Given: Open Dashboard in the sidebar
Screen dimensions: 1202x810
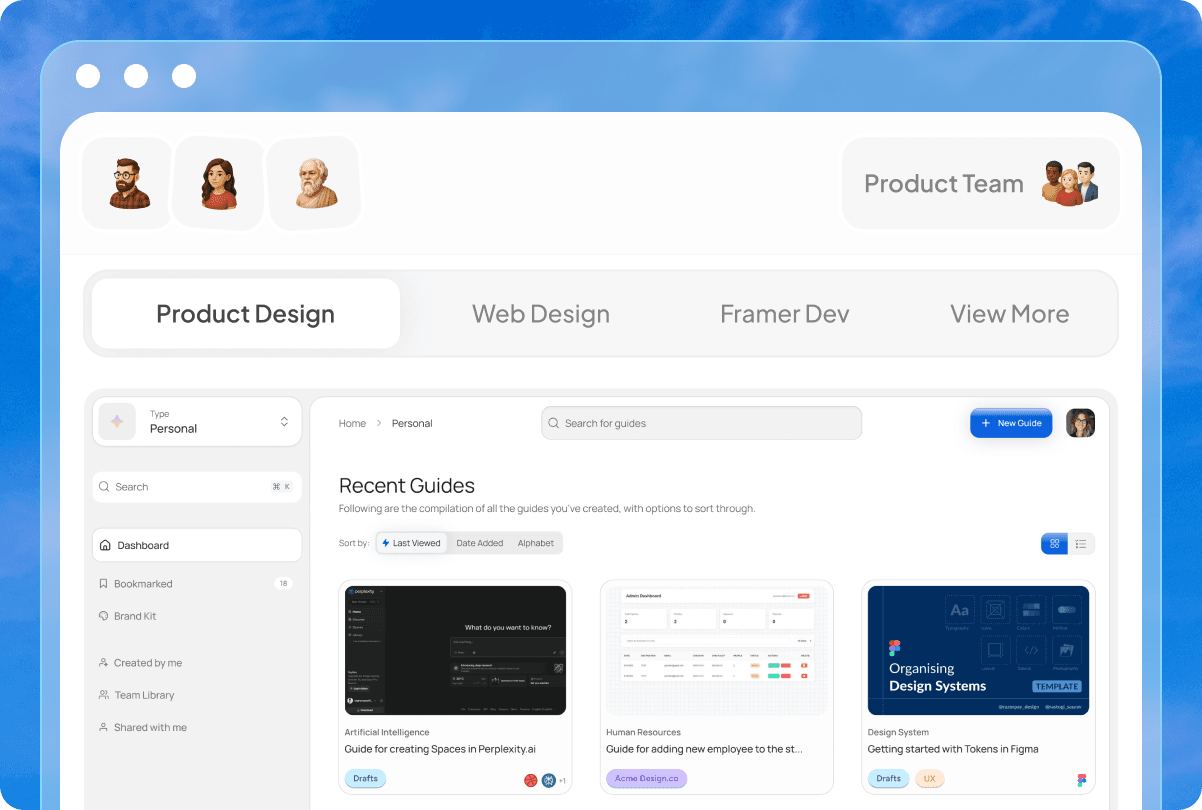Looking at the screenshot, I should (x=197, y=545).
